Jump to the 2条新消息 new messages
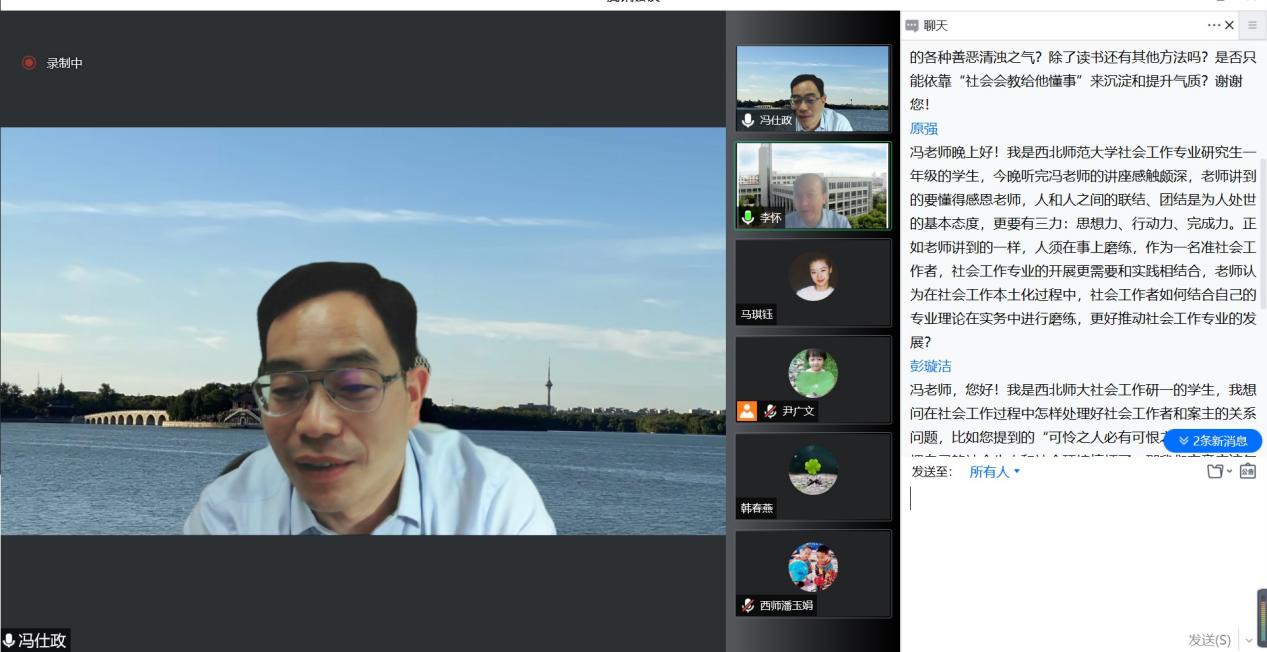1267x652 pixels. coord(1212,441)
